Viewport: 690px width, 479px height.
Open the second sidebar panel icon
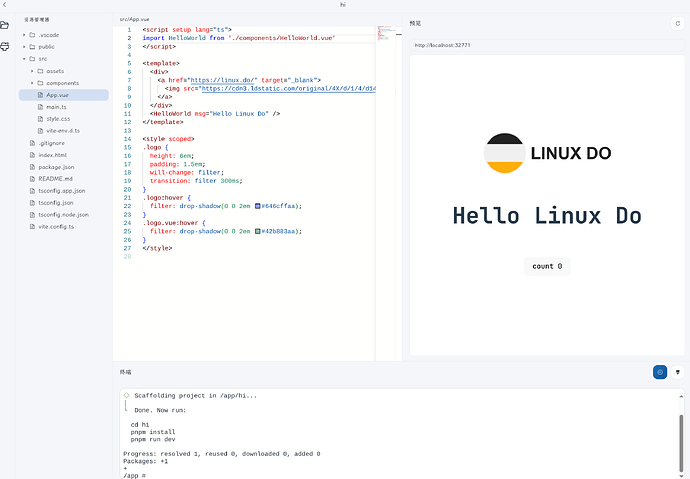pos(5,46)
